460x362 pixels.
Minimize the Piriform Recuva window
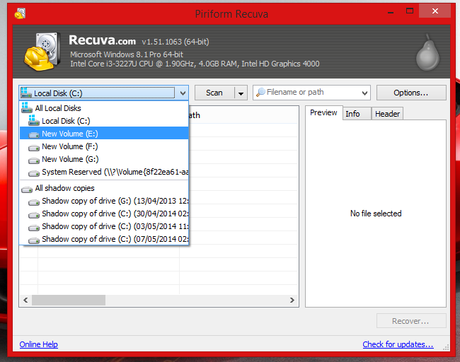[x=391, y=12]
